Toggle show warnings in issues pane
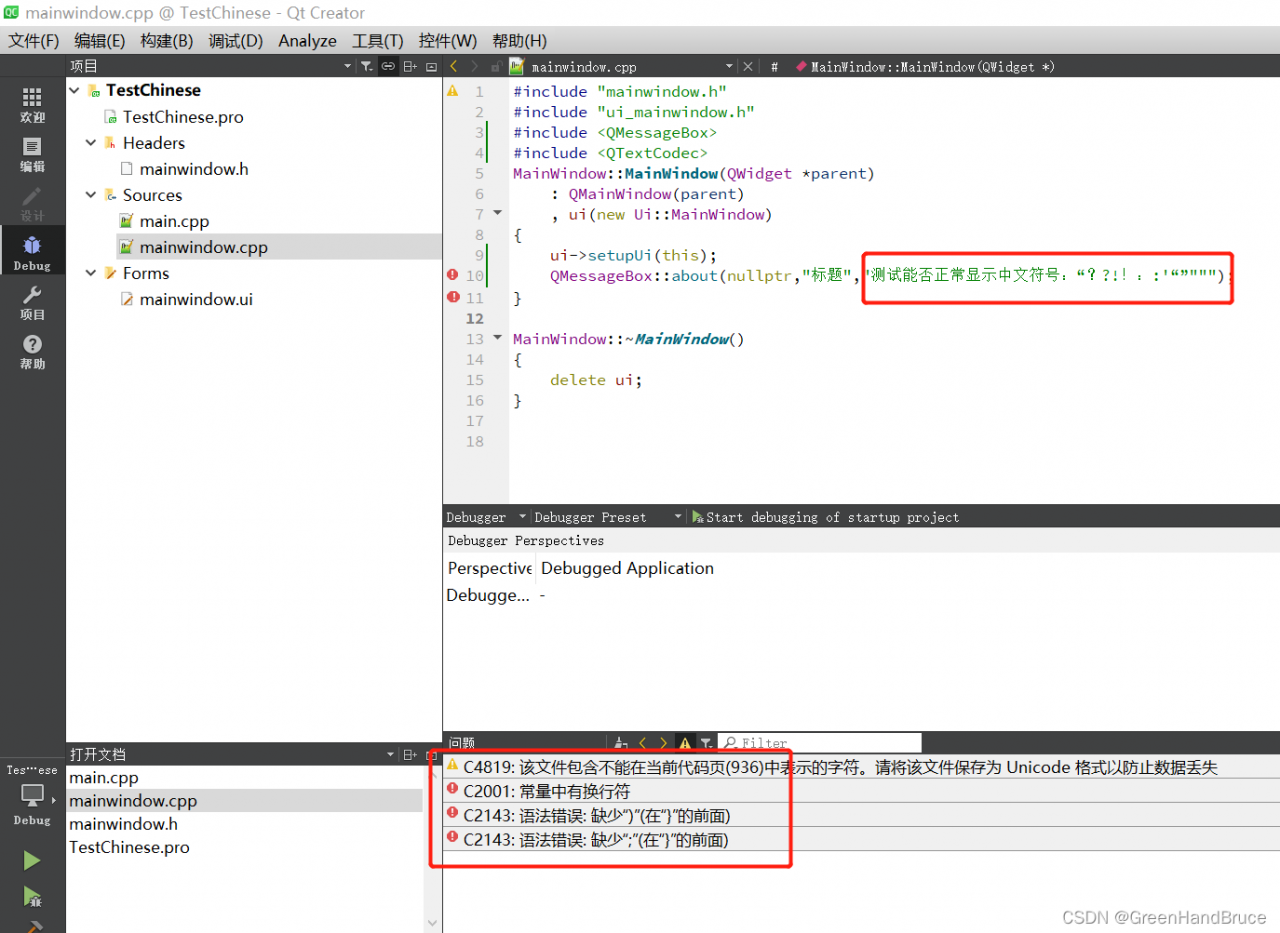Image resolution: width=1280 pixels, height=933 pixels. point(685,743)
